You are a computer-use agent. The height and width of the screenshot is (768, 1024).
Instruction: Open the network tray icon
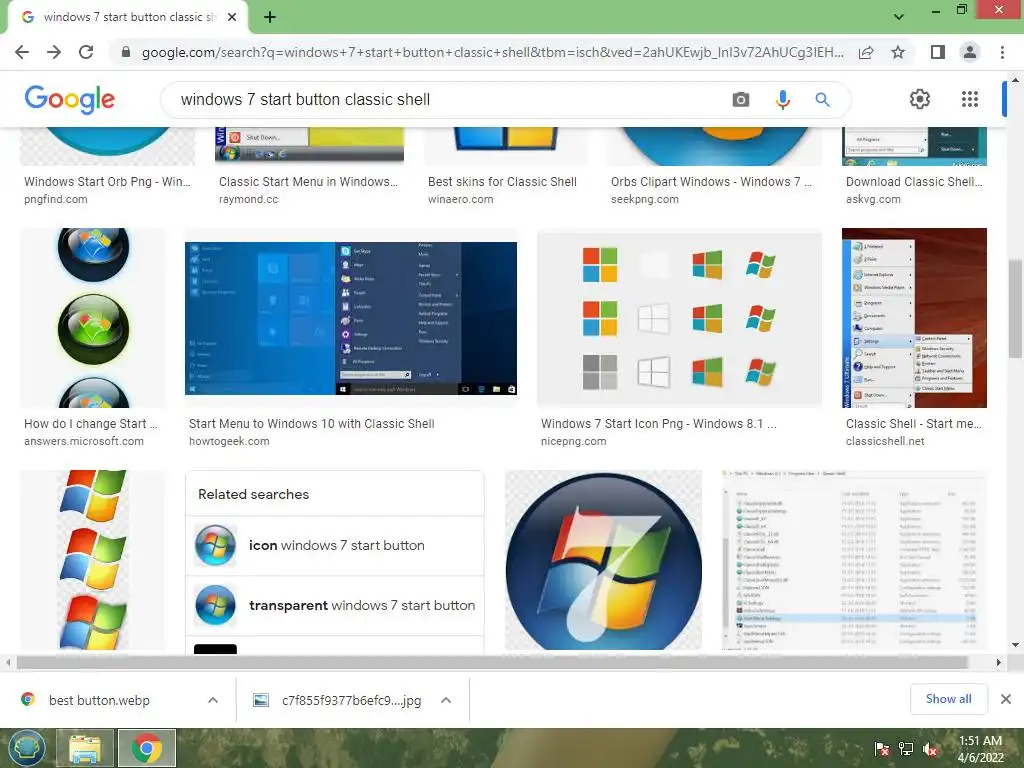[x=906, y=749]
